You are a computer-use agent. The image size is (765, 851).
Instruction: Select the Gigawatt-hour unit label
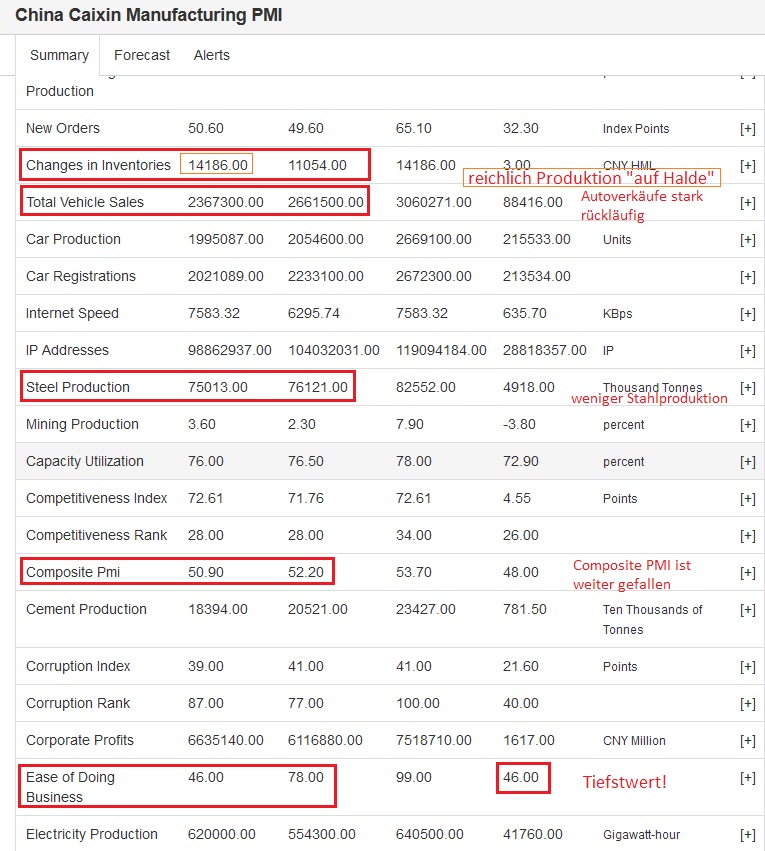tap(641, 835)
